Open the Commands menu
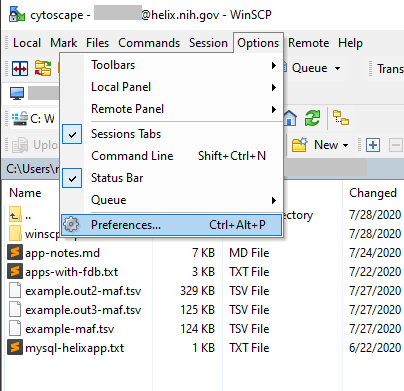 [149, 43]
